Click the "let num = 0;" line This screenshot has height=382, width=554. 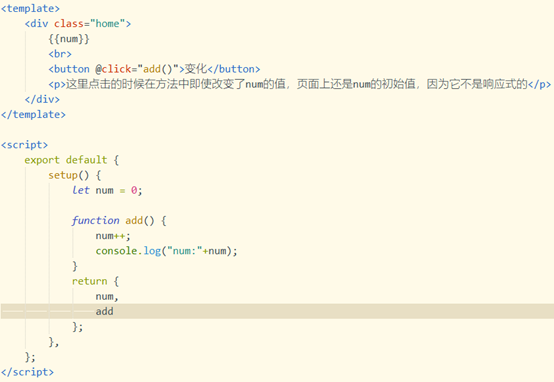(x=107, y=190)
